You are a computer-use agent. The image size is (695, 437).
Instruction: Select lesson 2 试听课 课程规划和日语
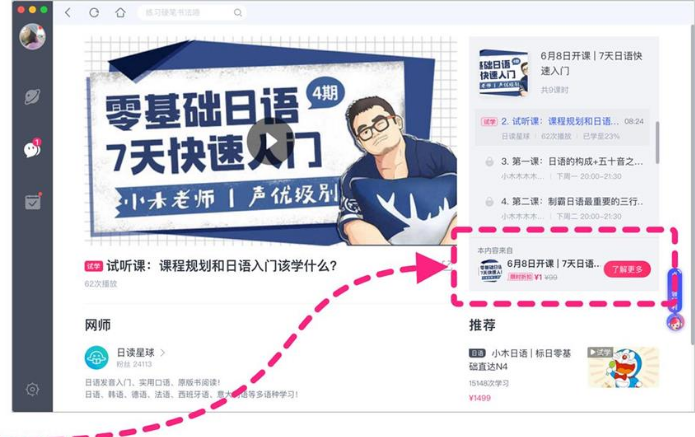[562, 128]
